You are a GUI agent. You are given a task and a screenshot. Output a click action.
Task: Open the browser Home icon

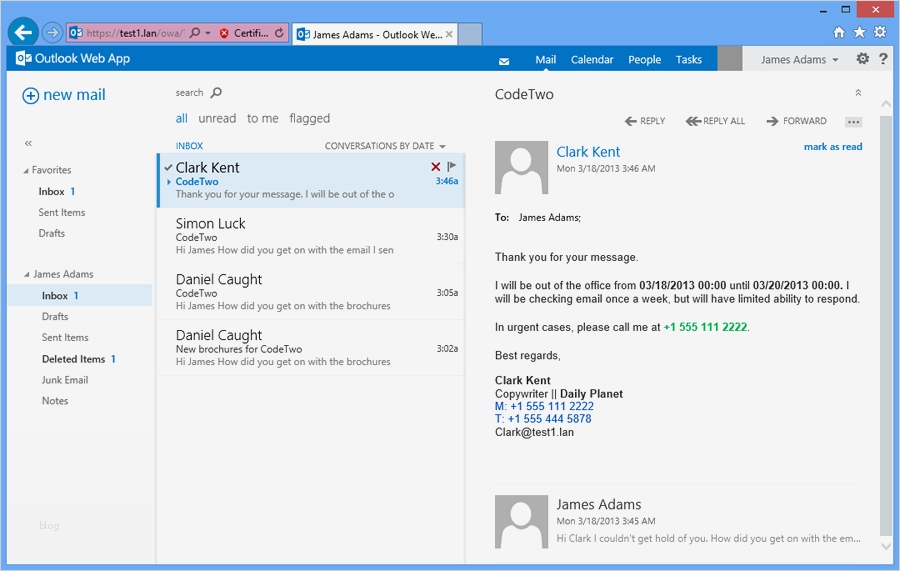839,32
